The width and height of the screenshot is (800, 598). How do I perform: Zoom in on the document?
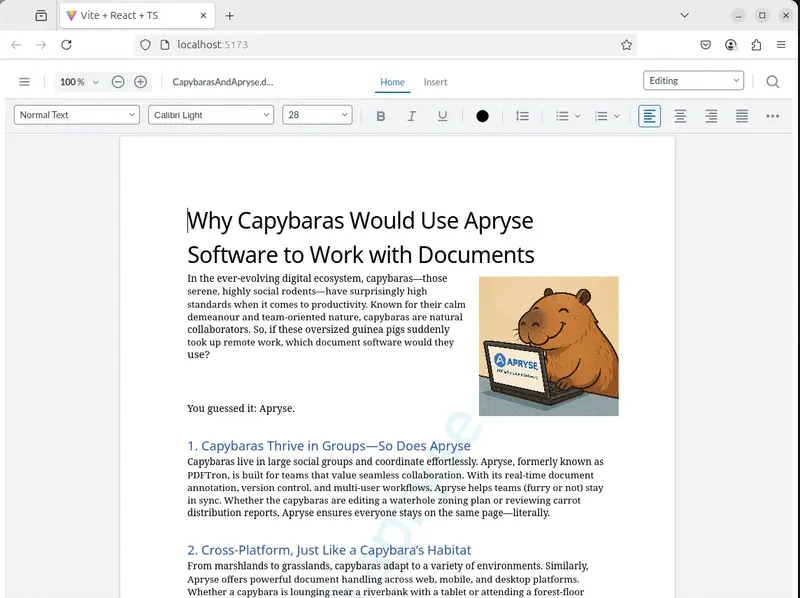(141, 81)
